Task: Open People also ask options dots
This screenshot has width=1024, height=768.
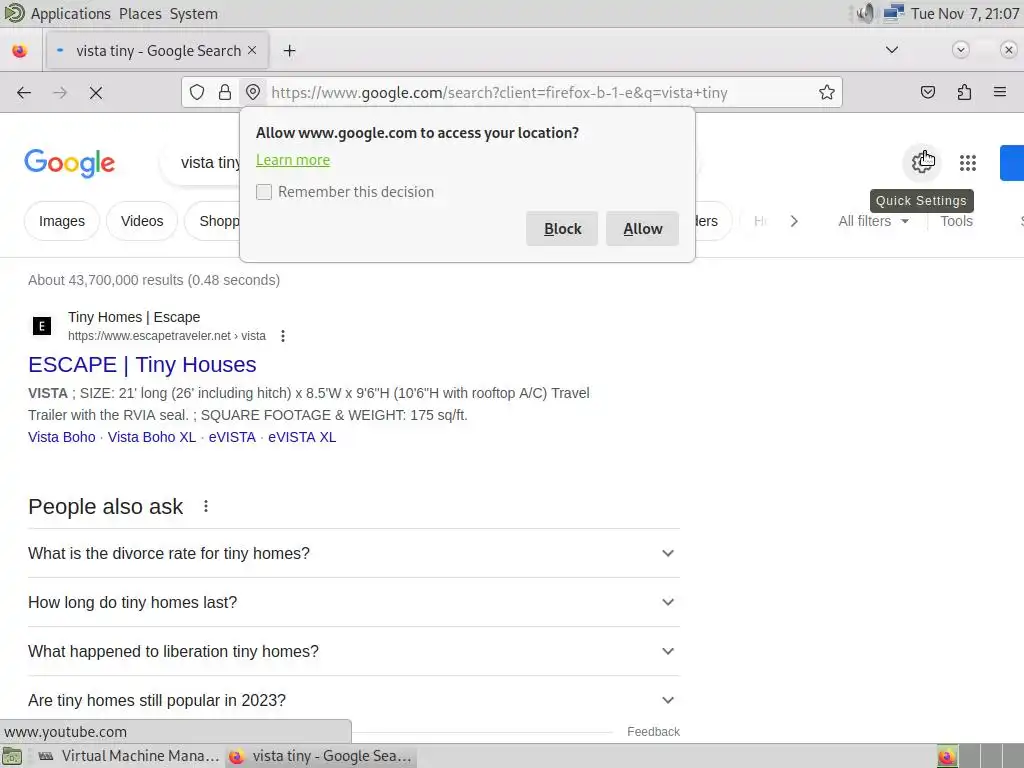Action: (x=206, y=506)
